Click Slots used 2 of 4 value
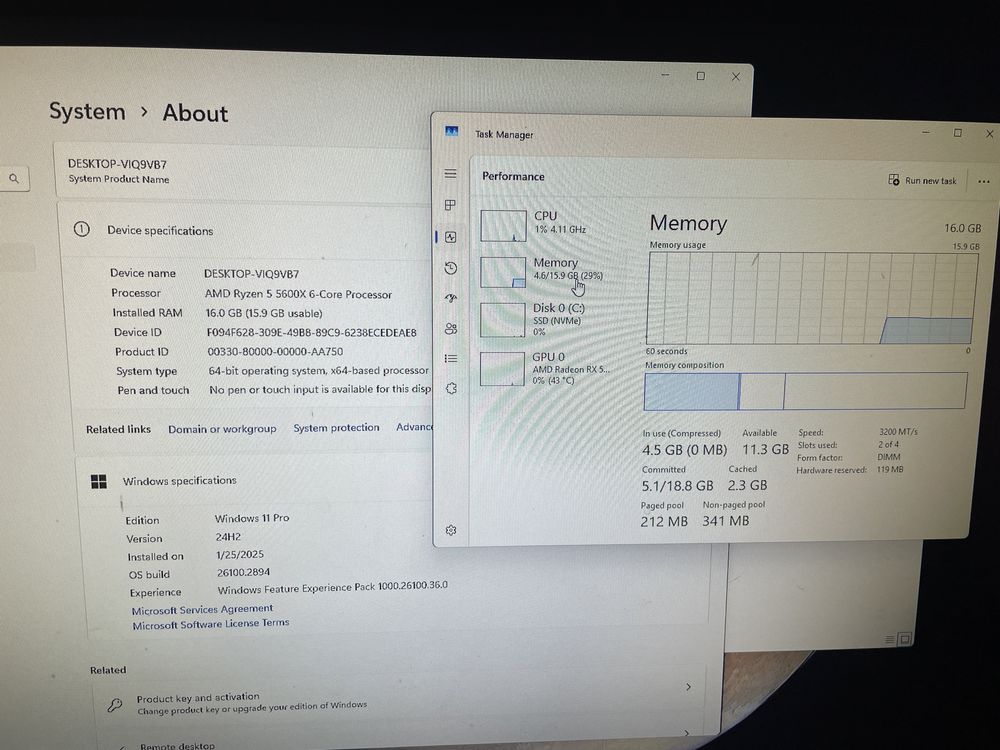This screenshot has width=1000, height=750. point(888,445)
